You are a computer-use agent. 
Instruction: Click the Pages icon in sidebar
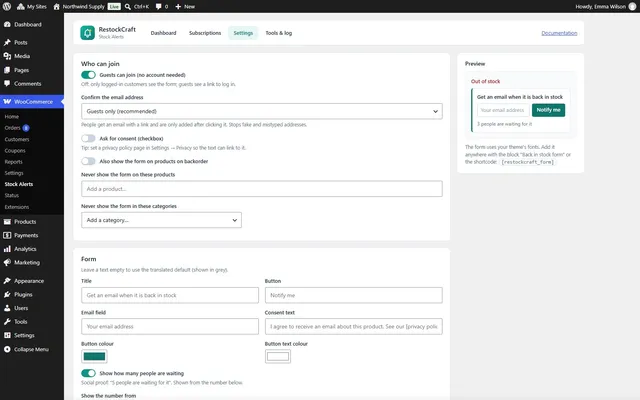[7, 70]
